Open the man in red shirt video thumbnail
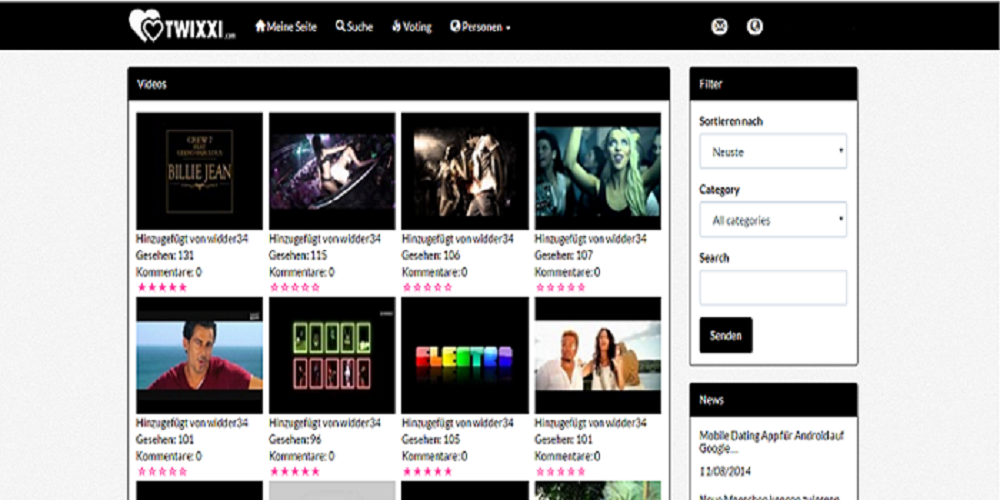 pyautogui.click(x=200, y=355)
